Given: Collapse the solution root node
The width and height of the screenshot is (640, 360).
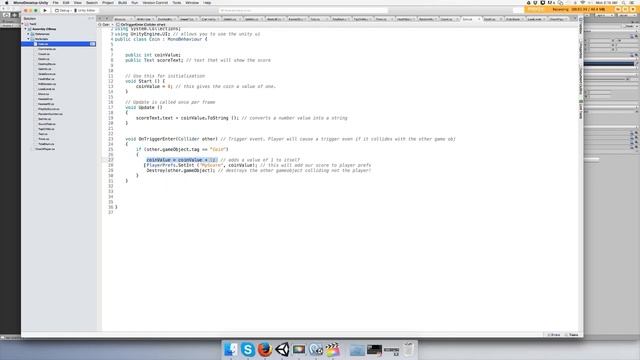Looking at the screenshot, I should coord(23,24).
